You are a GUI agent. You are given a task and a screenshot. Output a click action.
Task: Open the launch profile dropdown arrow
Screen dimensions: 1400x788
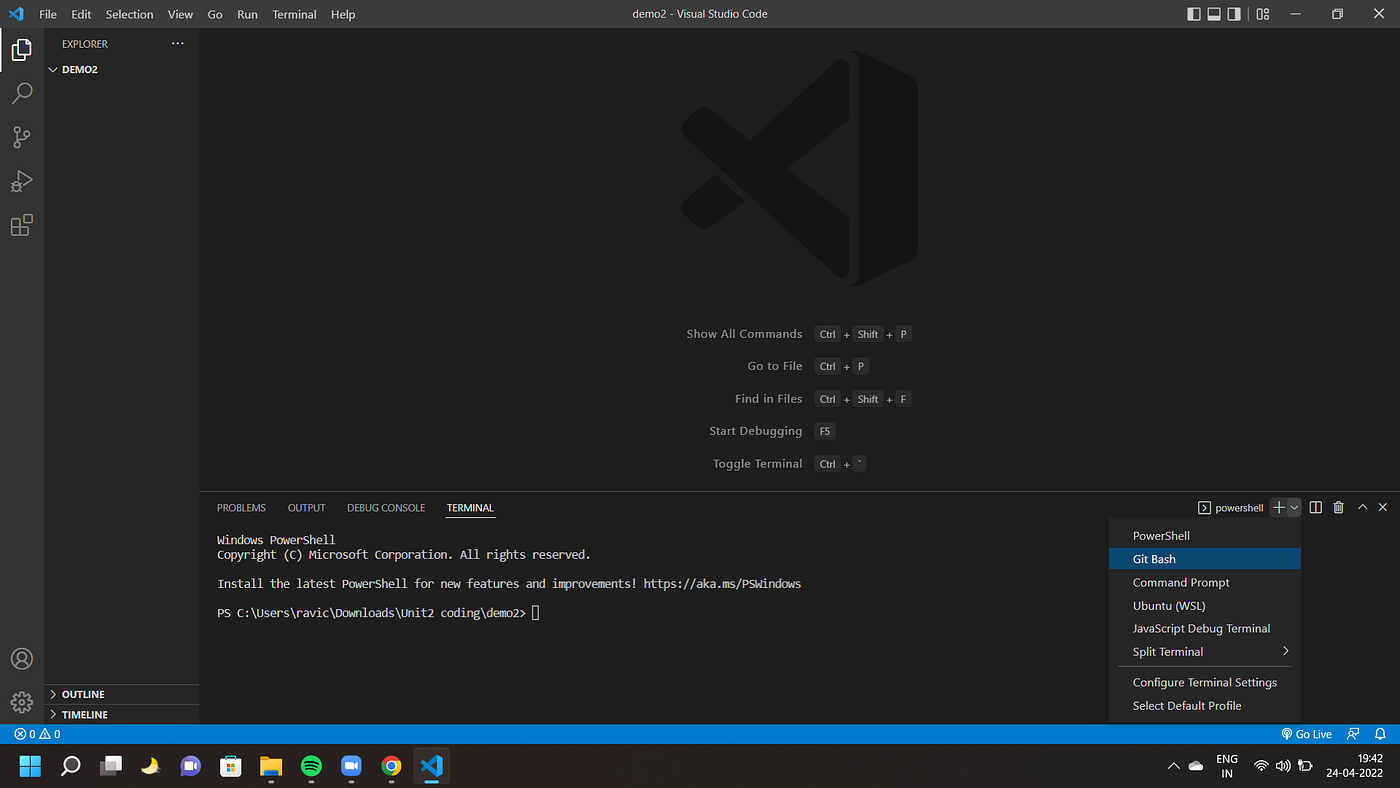point(1294,508)
